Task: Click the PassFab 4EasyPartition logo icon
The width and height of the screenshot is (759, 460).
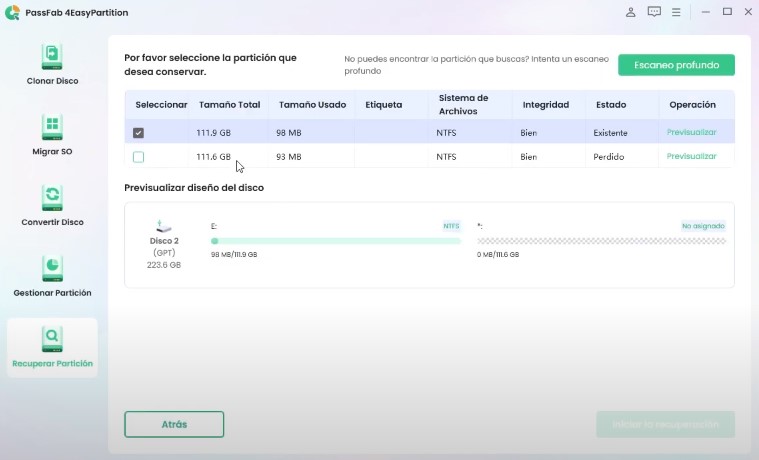Action: [x=12, y=12]
